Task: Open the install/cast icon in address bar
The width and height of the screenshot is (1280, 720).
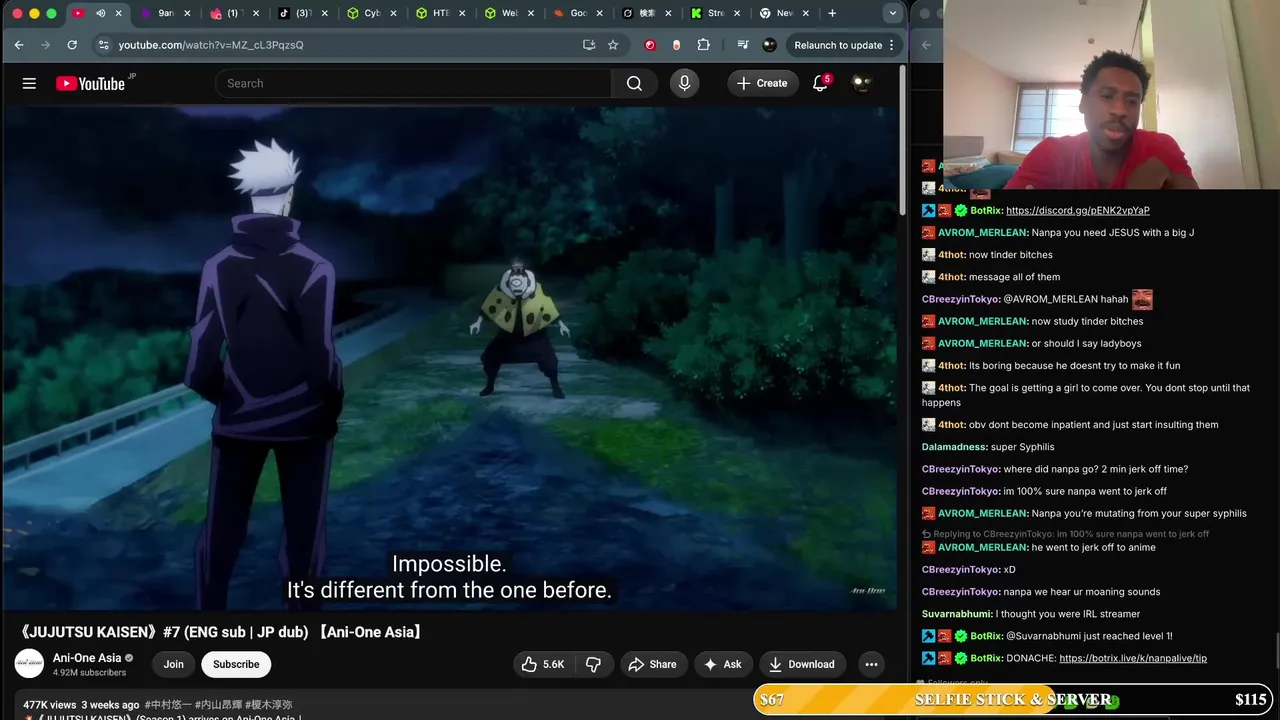Action: (589, 45)
